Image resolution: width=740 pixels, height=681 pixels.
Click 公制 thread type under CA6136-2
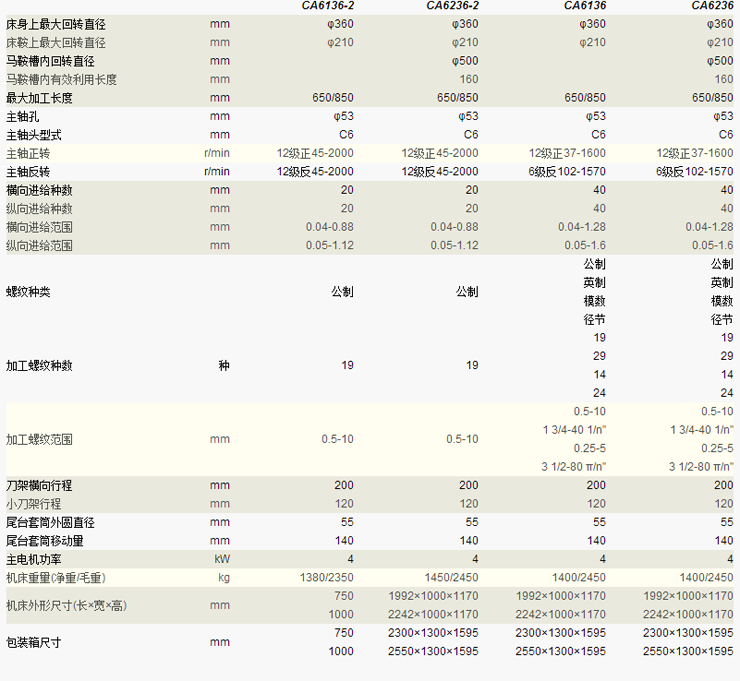pos(343,292)
